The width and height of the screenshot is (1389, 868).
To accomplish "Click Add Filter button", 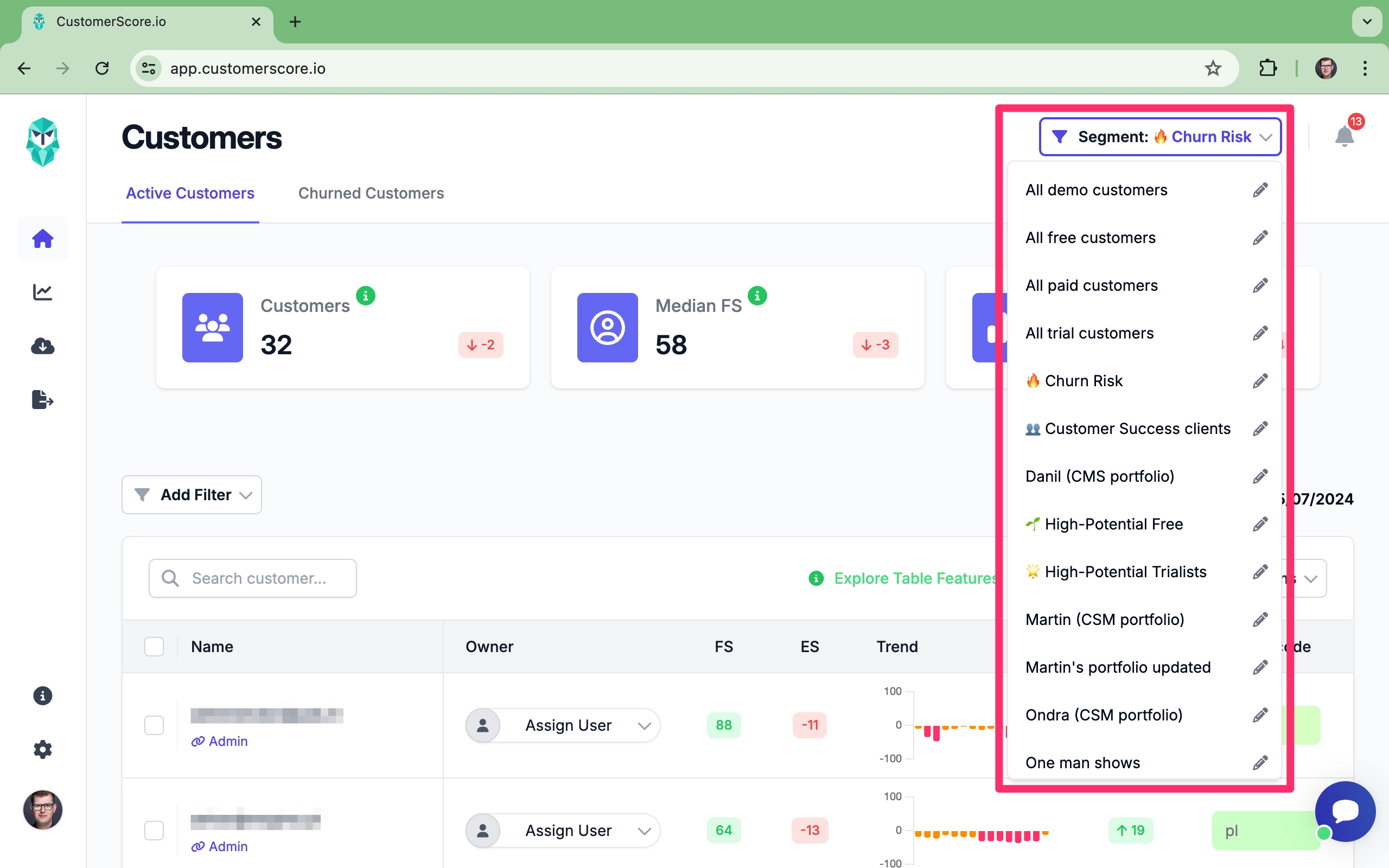I will pos(192,494).
